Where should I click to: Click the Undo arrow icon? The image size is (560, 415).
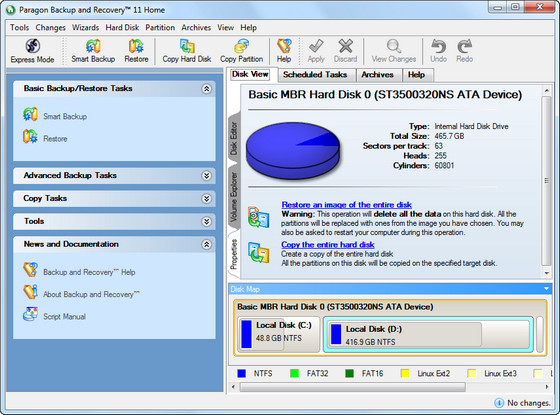click(438, 45)
